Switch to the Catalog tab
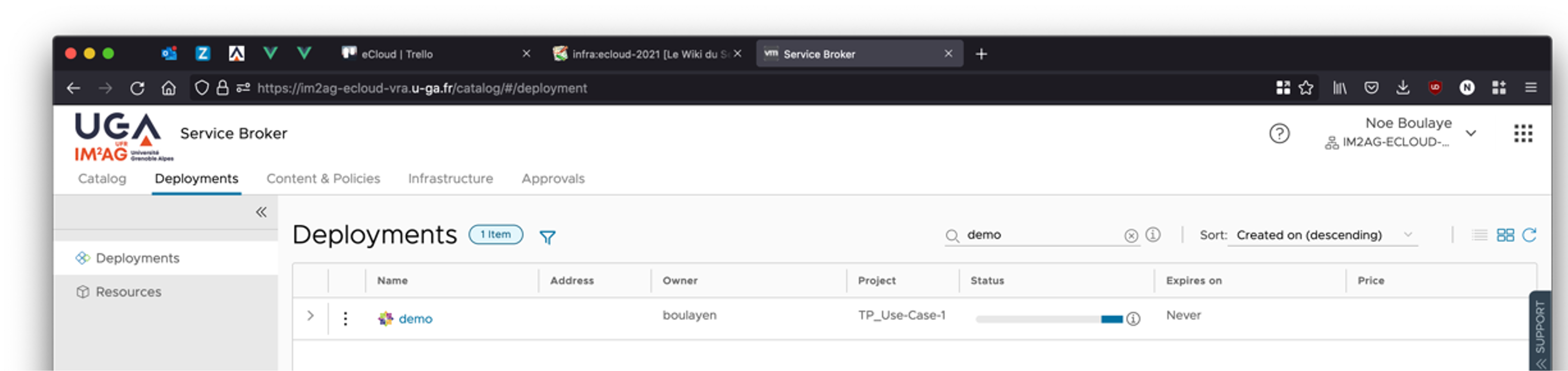 [x=102, y=178]
